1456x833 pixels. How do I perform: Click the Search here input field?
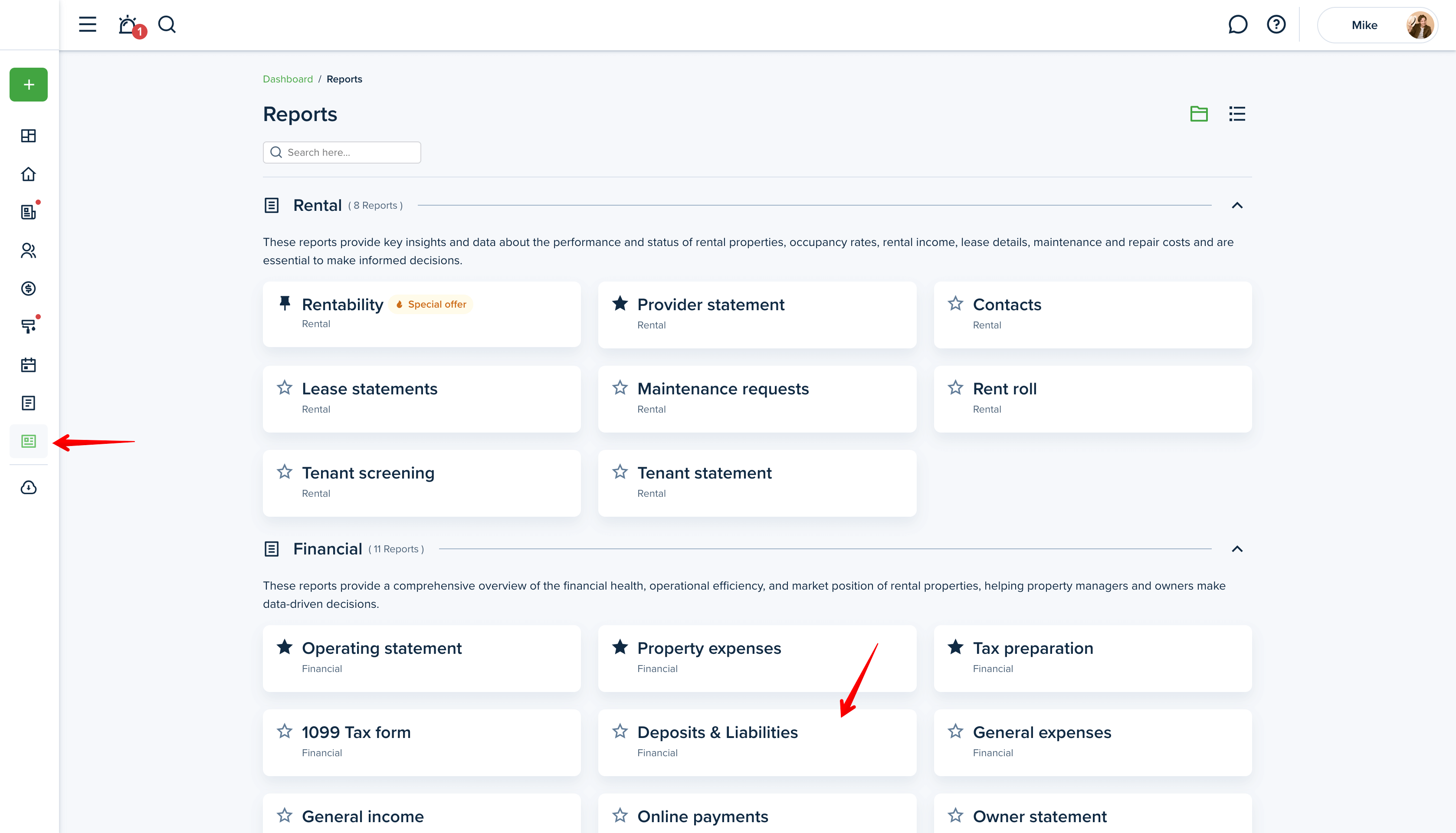[342, 152]
